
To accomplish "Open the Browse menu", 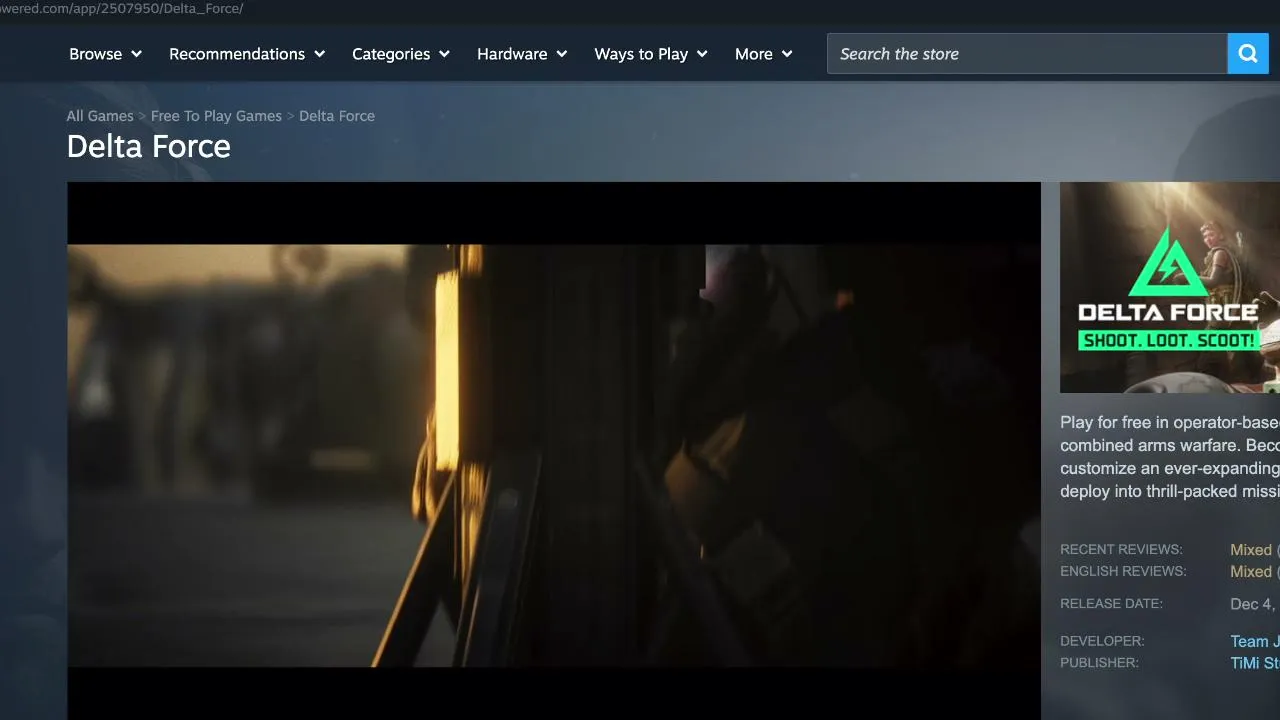I will [x=105, y=54].
